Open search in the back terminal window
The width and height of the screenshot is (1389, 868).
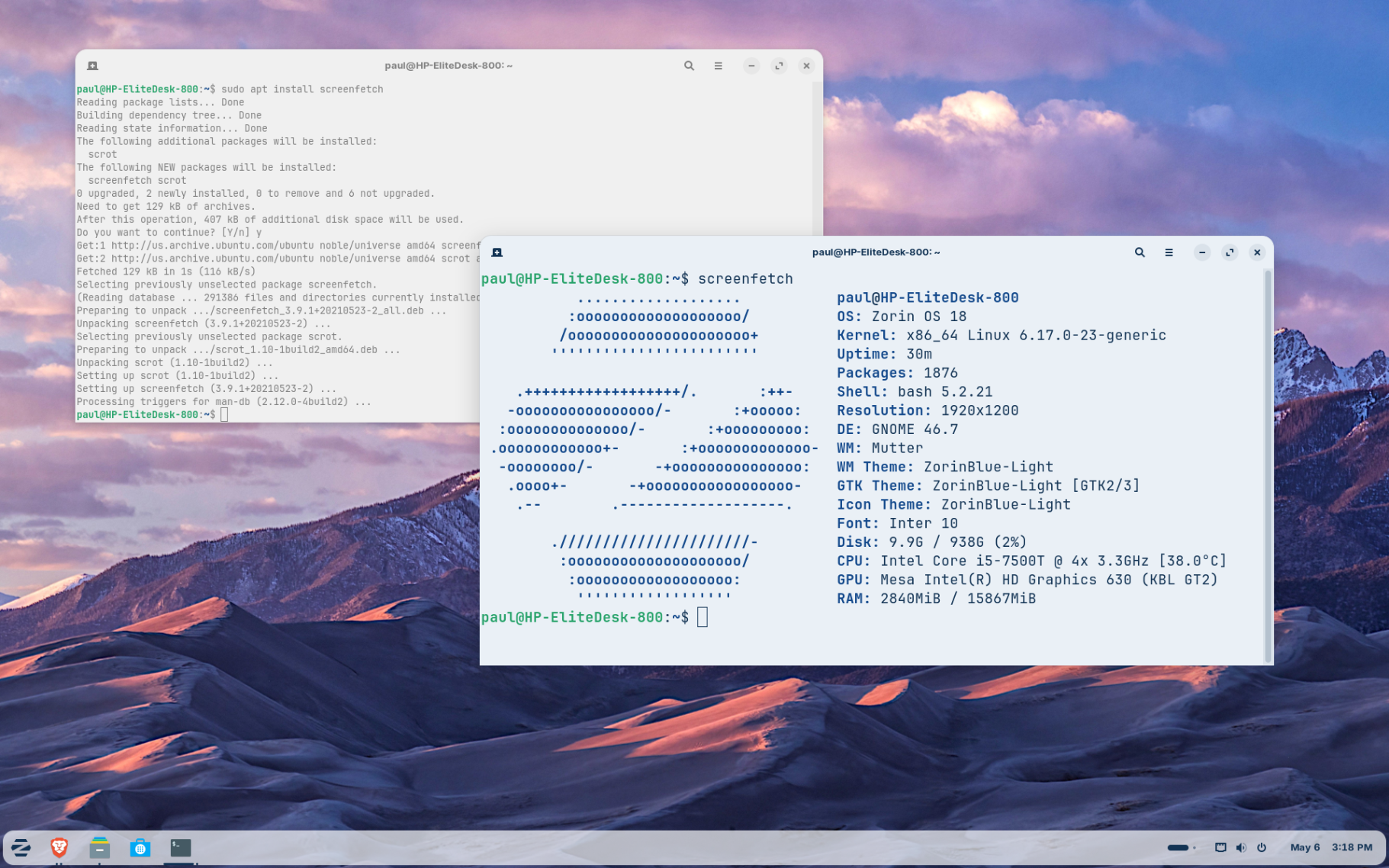click(689, 66)
